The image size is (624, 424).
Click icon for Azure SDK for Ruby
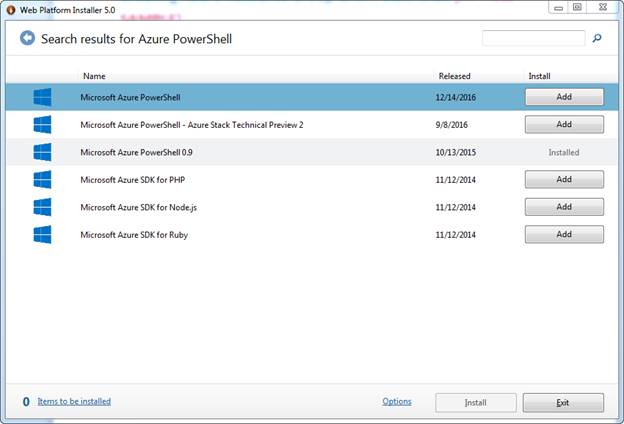pos(42,234)
